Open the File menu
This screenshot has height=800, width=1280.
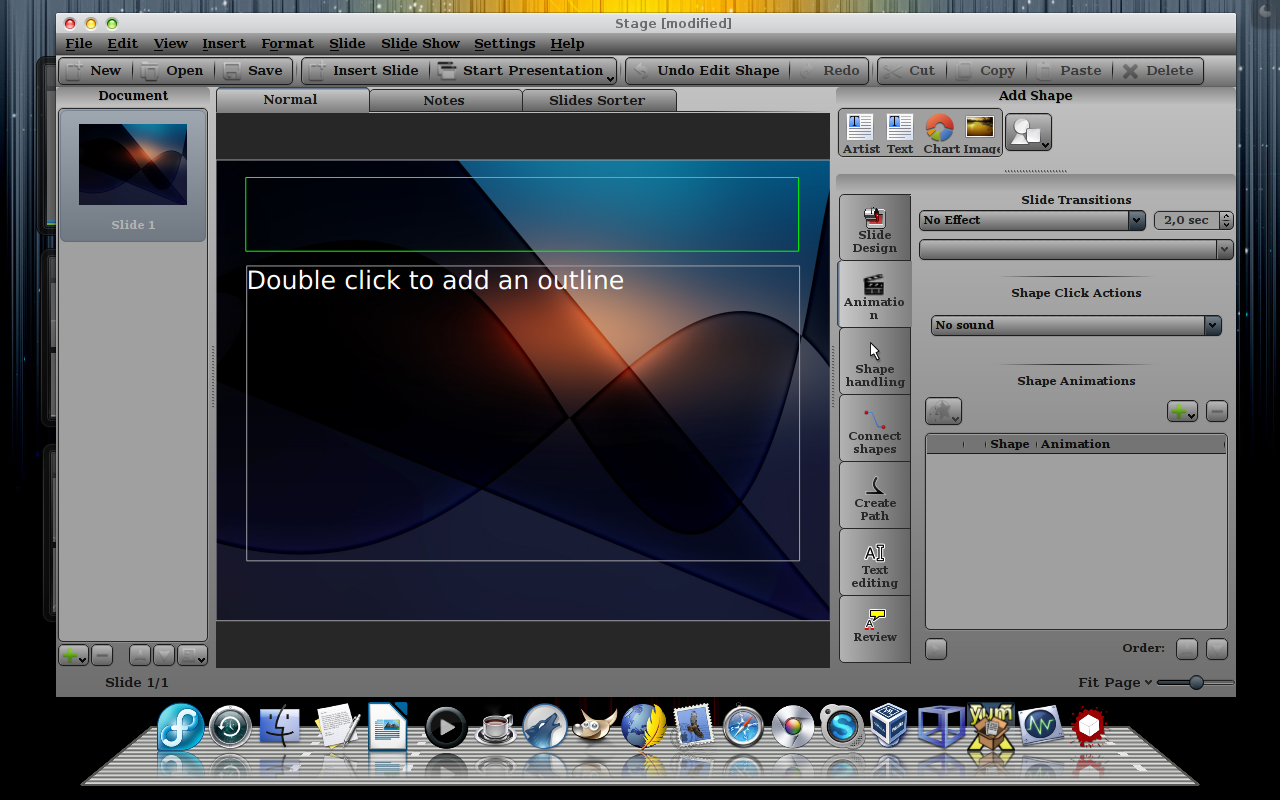(79, 44)
